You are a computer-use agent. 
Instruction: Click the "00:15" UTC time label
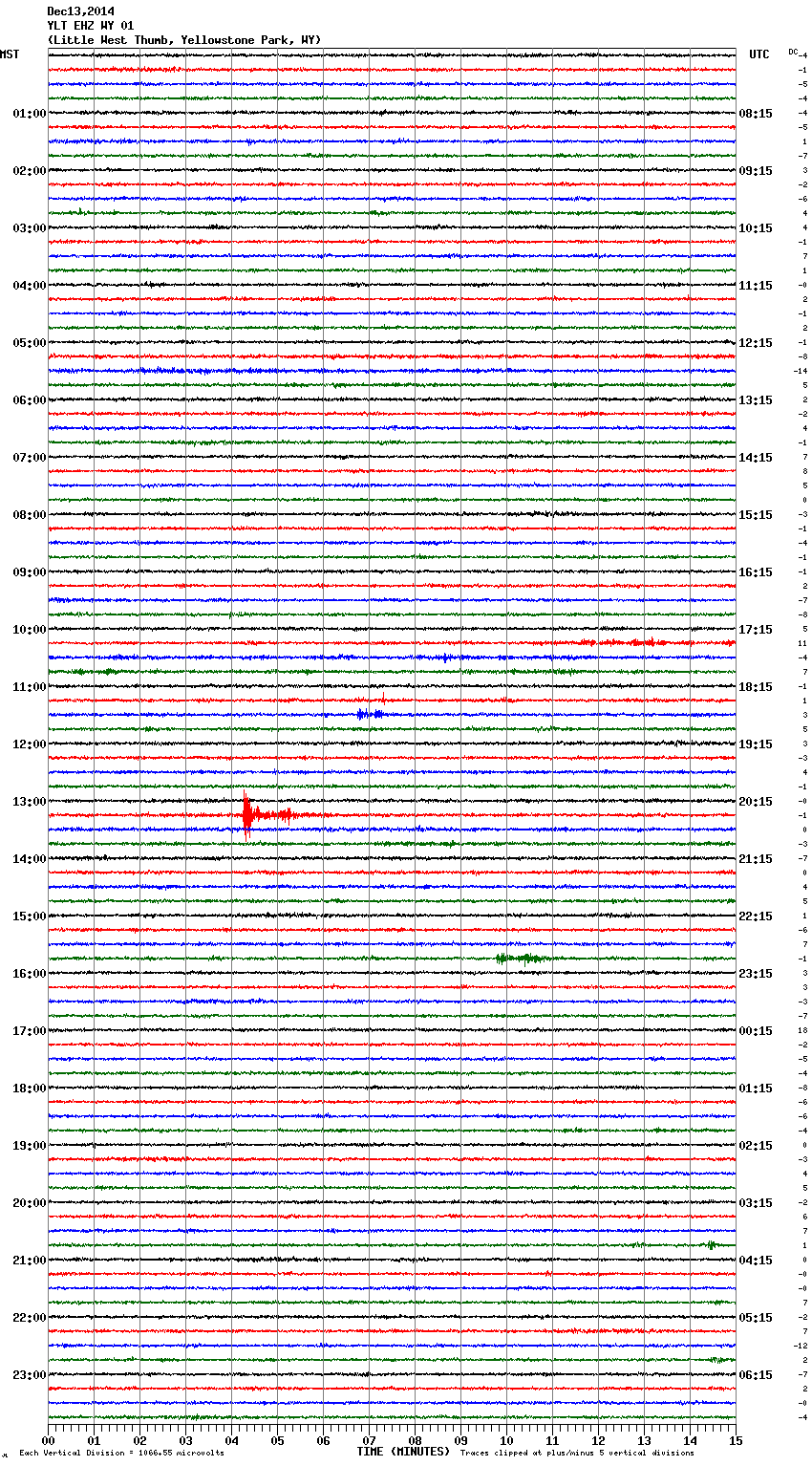756,1031
